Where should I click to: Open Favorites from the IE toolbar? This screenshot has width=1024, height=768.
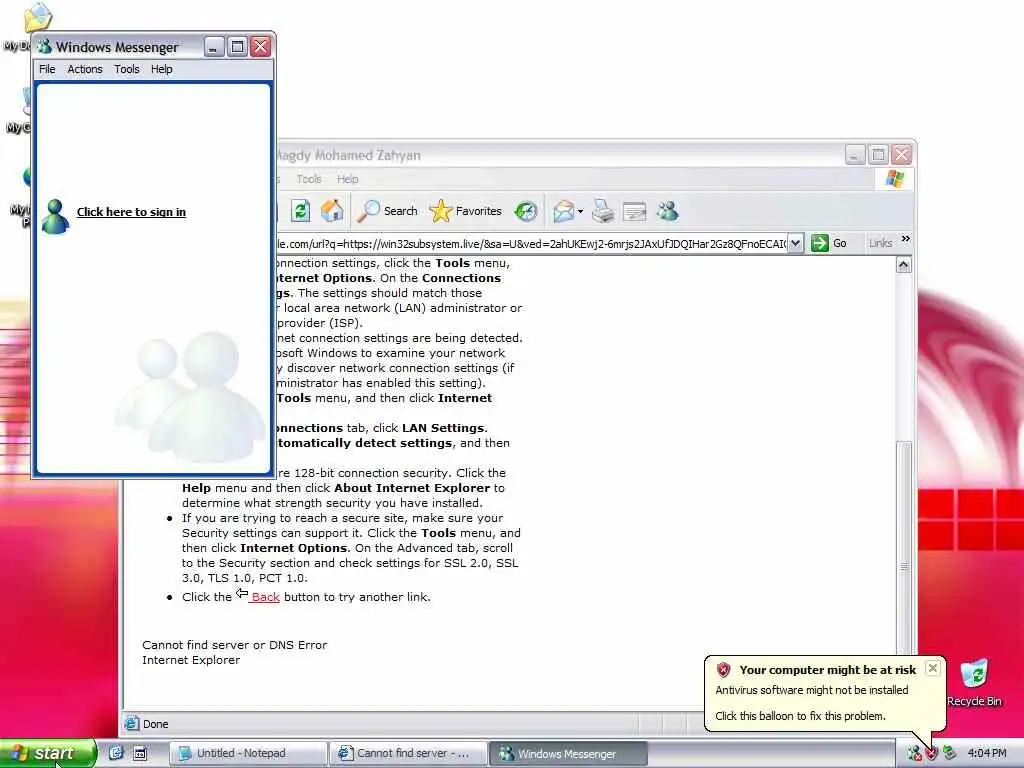click(x=466, y=211)
